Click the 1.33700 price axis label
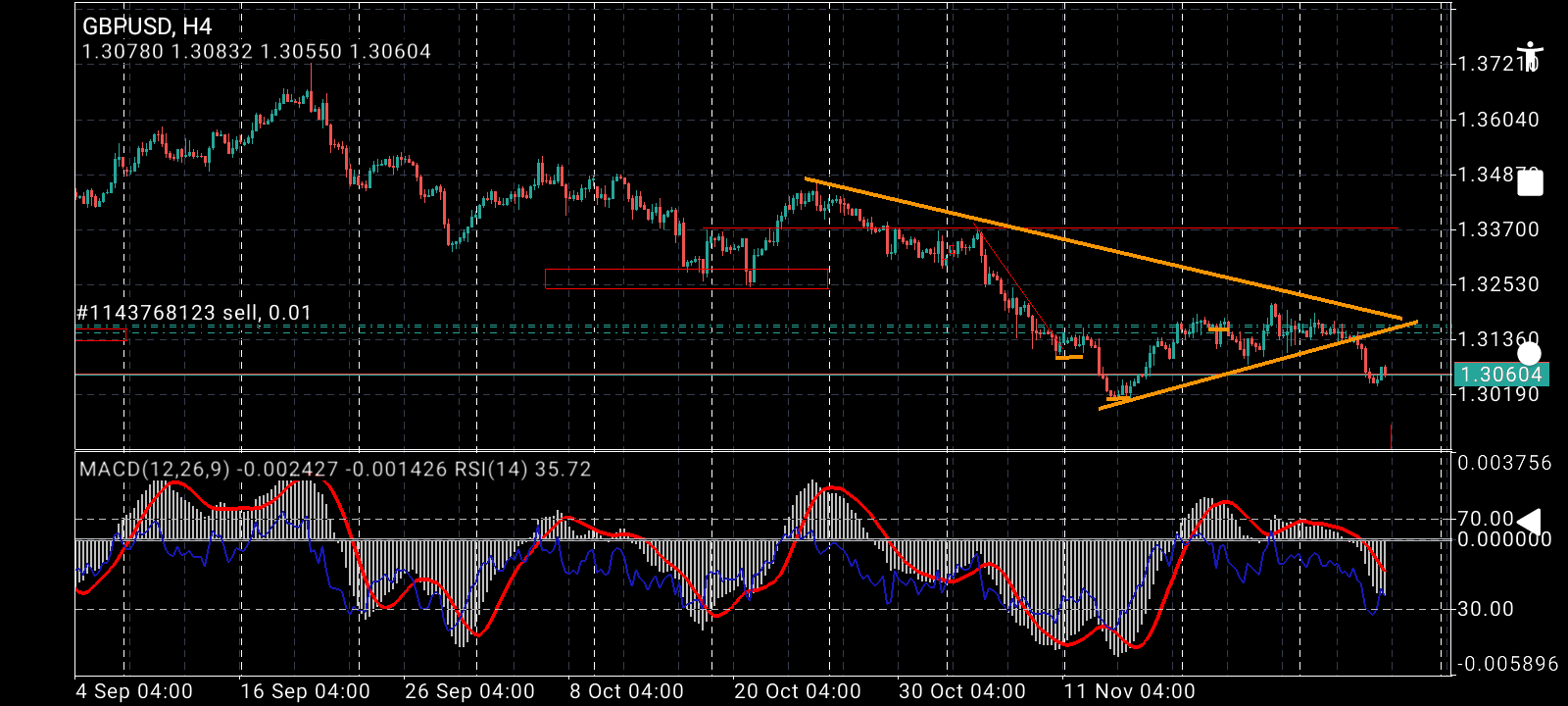1568x706 pixels. 1498,229
